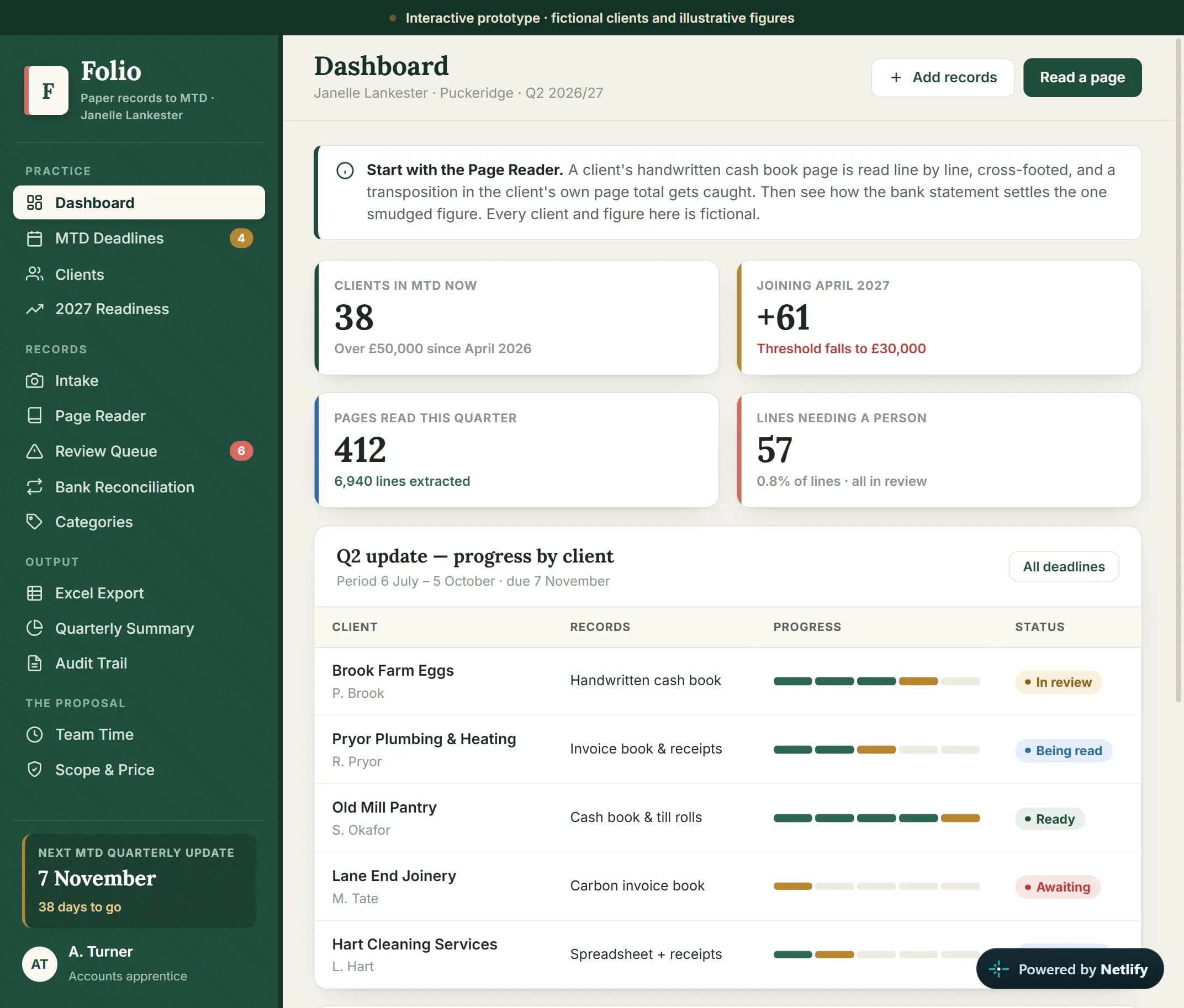Click the Powered by Netlify badge
The height and width of the screenshot is (1008, 1184).
[1069, 969]
